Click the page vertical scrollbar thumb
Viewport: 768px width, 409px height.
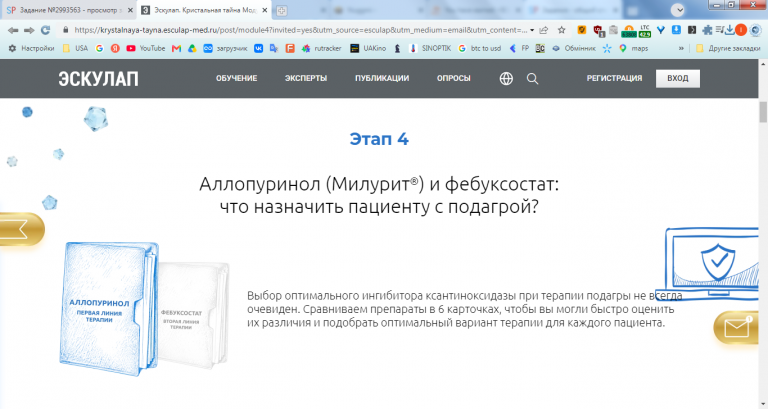[763, 112]
